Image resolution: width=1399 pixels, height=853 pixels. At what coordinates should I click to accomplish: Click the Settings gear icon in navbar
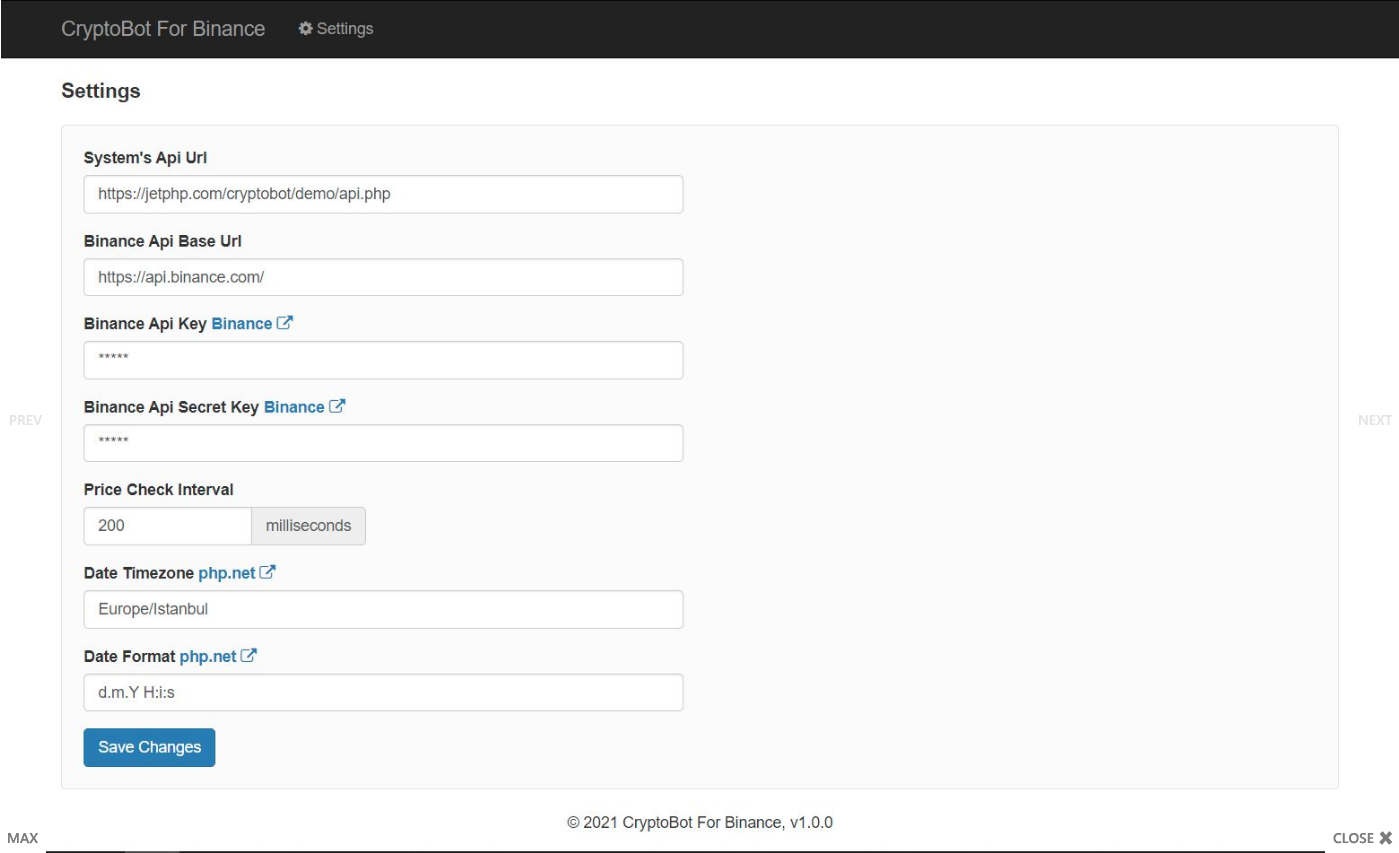tap(305, 29)
